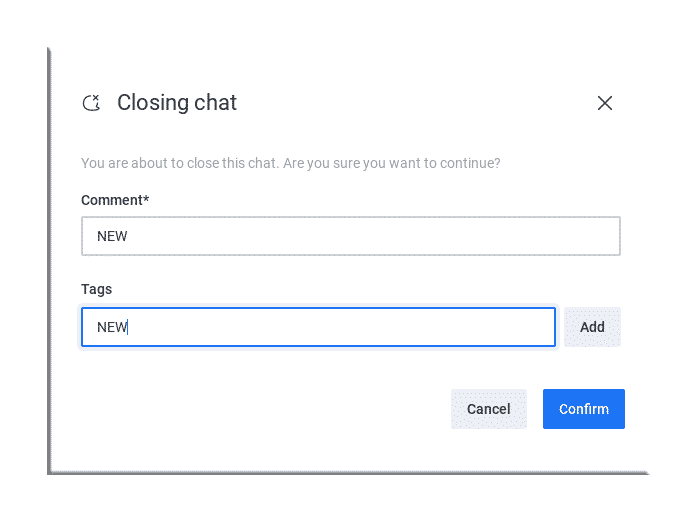Click the green backdrop outside the dialog
This screenshot has height=527, width=698.
24,260
